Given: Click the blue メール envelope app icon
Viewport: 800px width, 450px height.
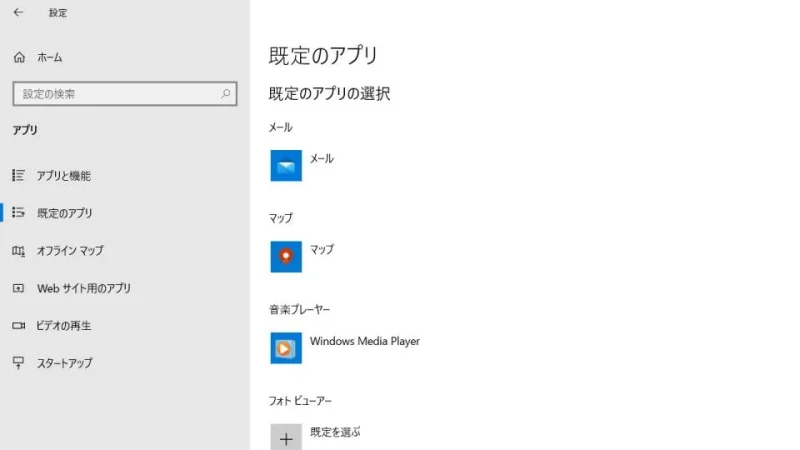Looking at the screenshot, I should tap(286, 166).
